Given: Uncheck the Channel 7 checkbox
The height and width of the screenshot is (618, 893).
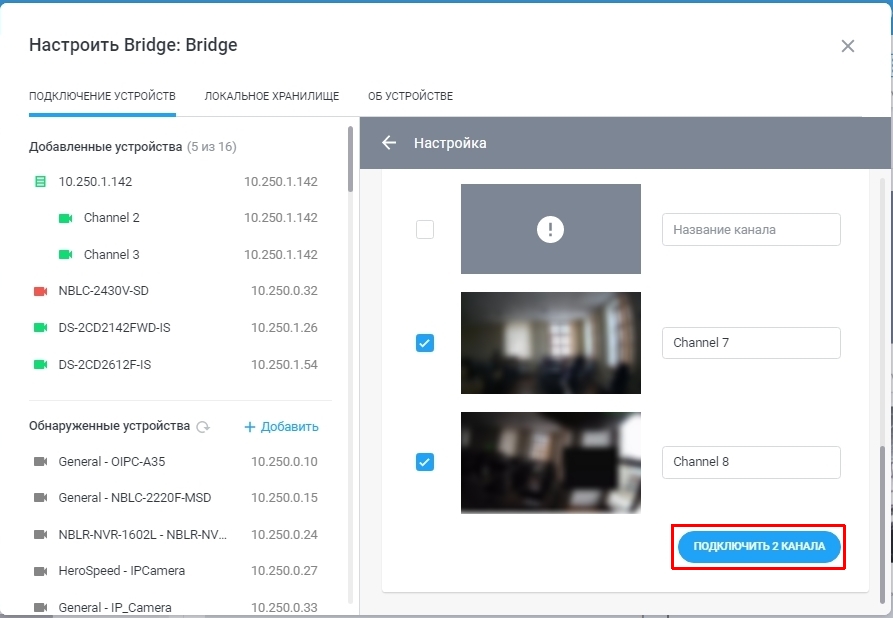Looking at the screenshot, I should pyautogui.click(x=425, y=343).
